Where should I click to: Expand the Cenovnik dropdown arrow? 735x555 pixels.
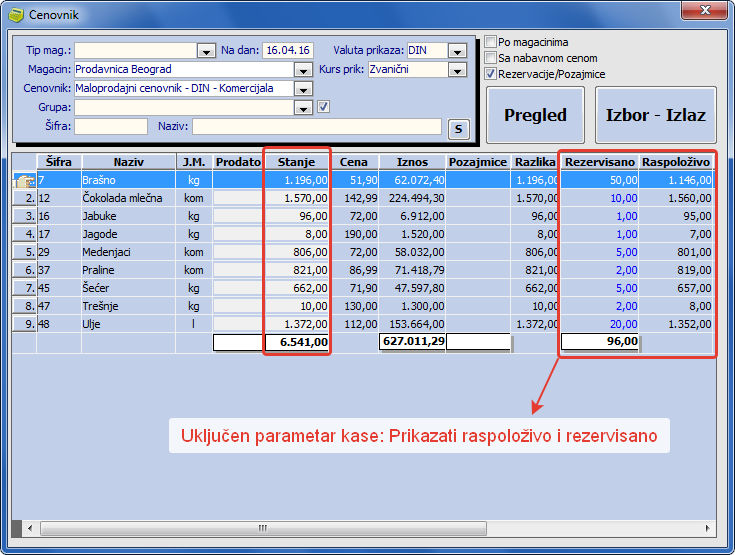point(303,89)
